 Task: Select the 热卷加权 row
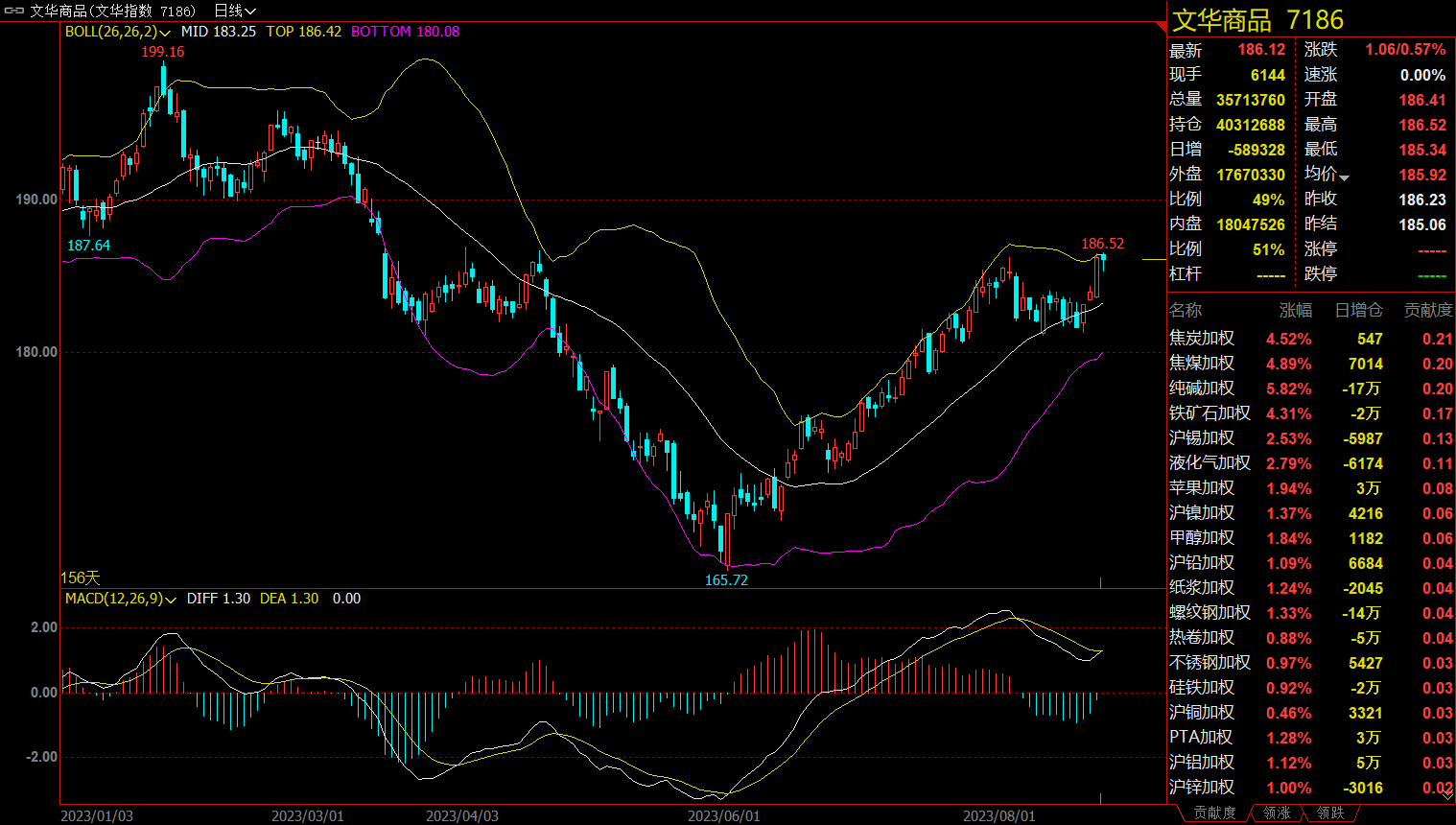tap(1311, 638)
